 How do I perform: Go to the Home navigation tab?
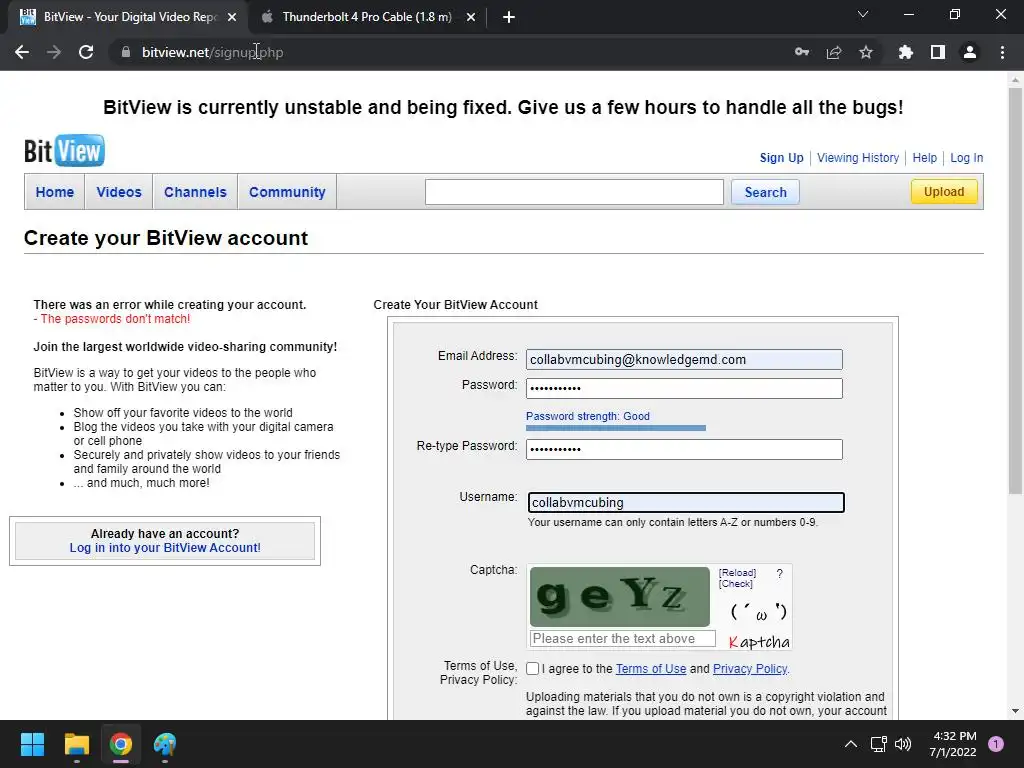(55, 192)
